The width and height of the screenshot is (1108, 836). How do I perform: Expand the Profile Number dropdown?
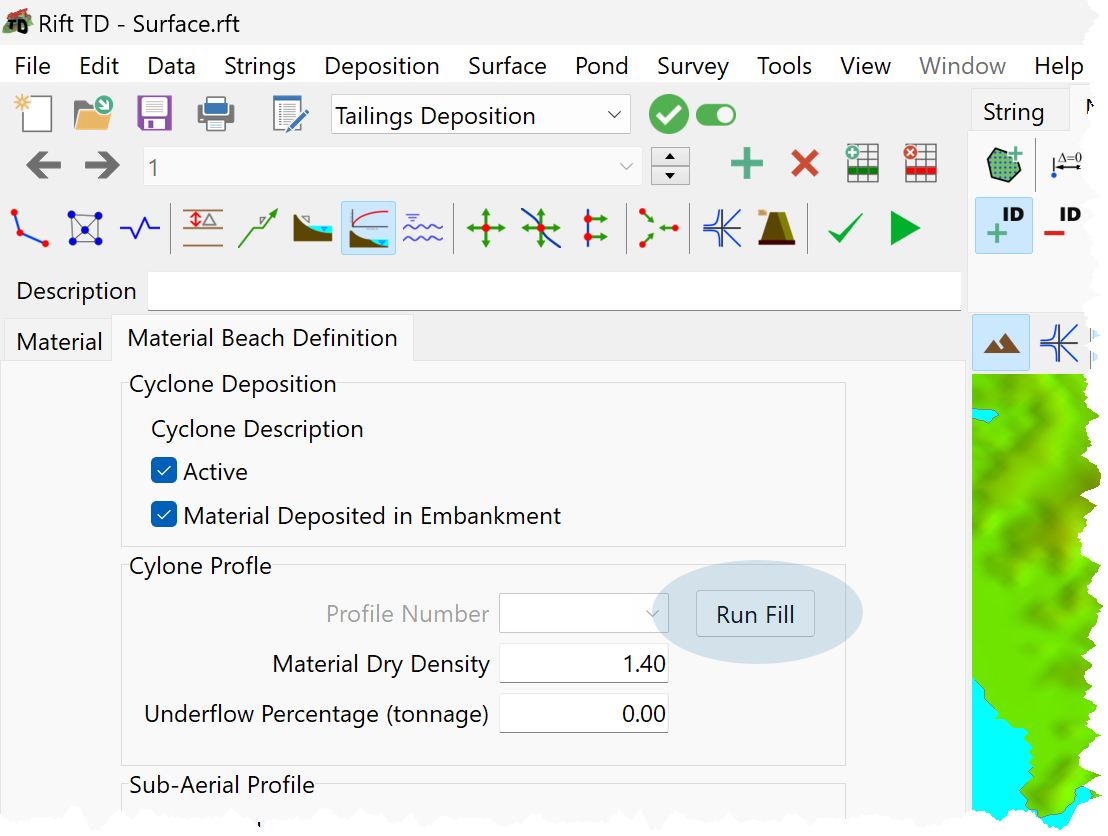pos(584,613)
